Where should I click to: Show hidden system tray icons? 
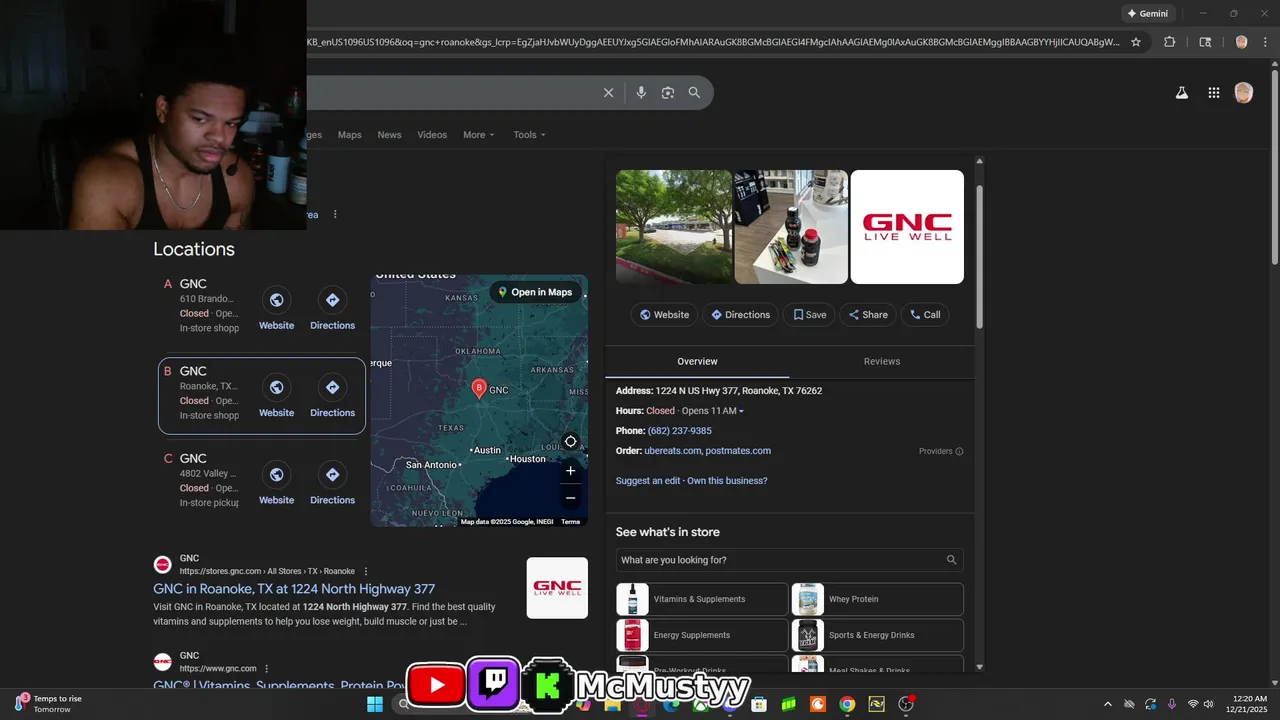tap(1107, 704)
